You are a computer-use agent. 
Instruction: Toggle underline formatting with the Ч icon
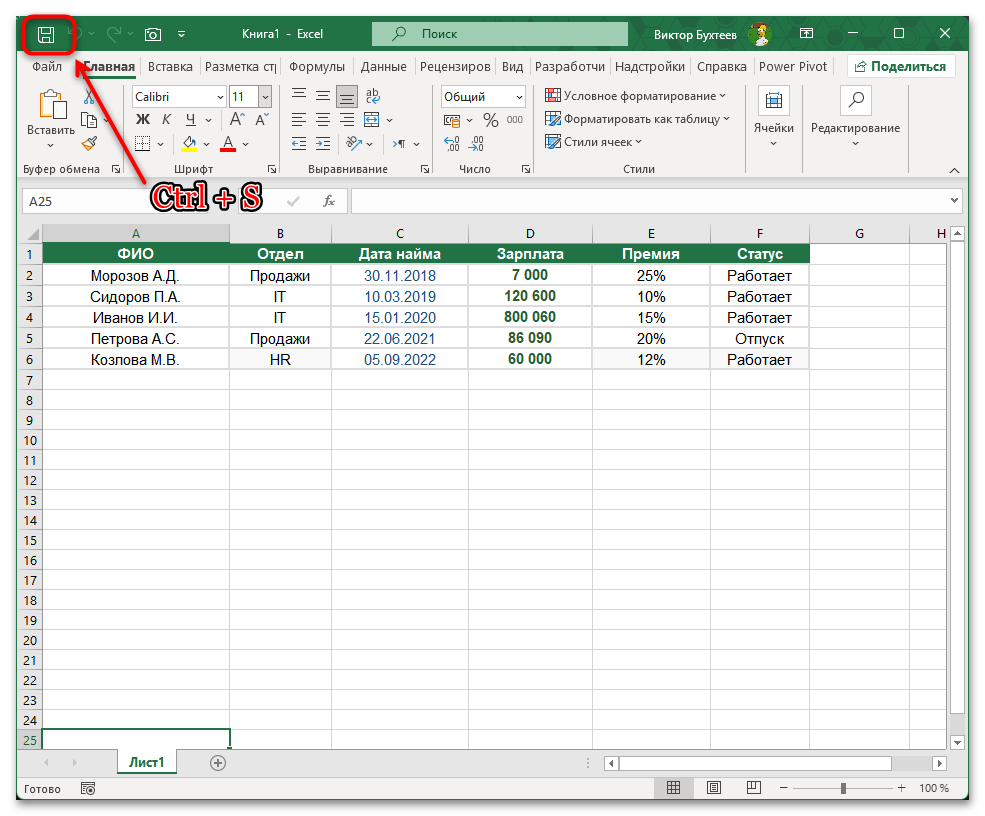click(191, 119)
